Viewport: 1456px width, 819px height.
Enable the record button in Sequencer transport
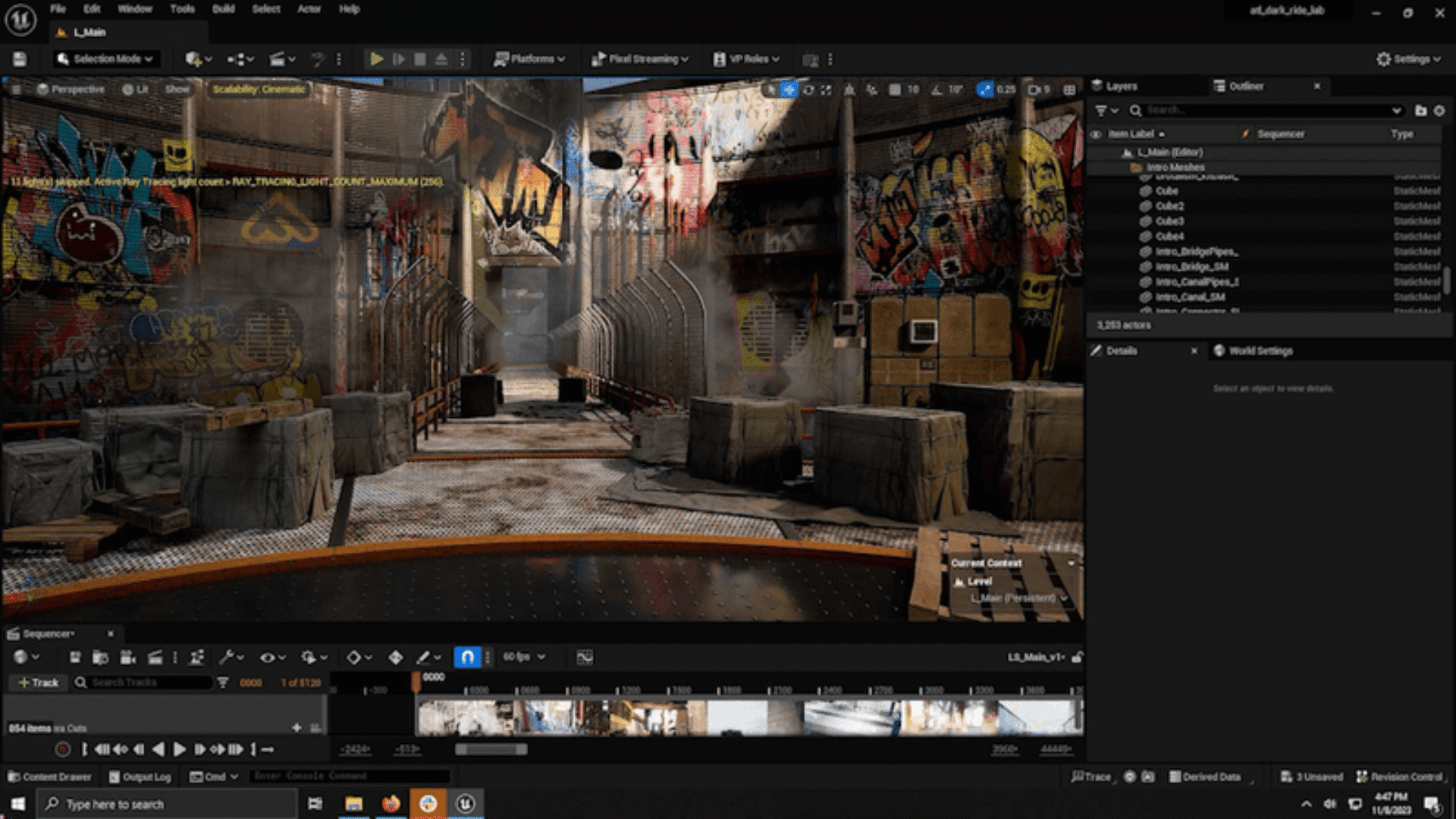point(63,748)
